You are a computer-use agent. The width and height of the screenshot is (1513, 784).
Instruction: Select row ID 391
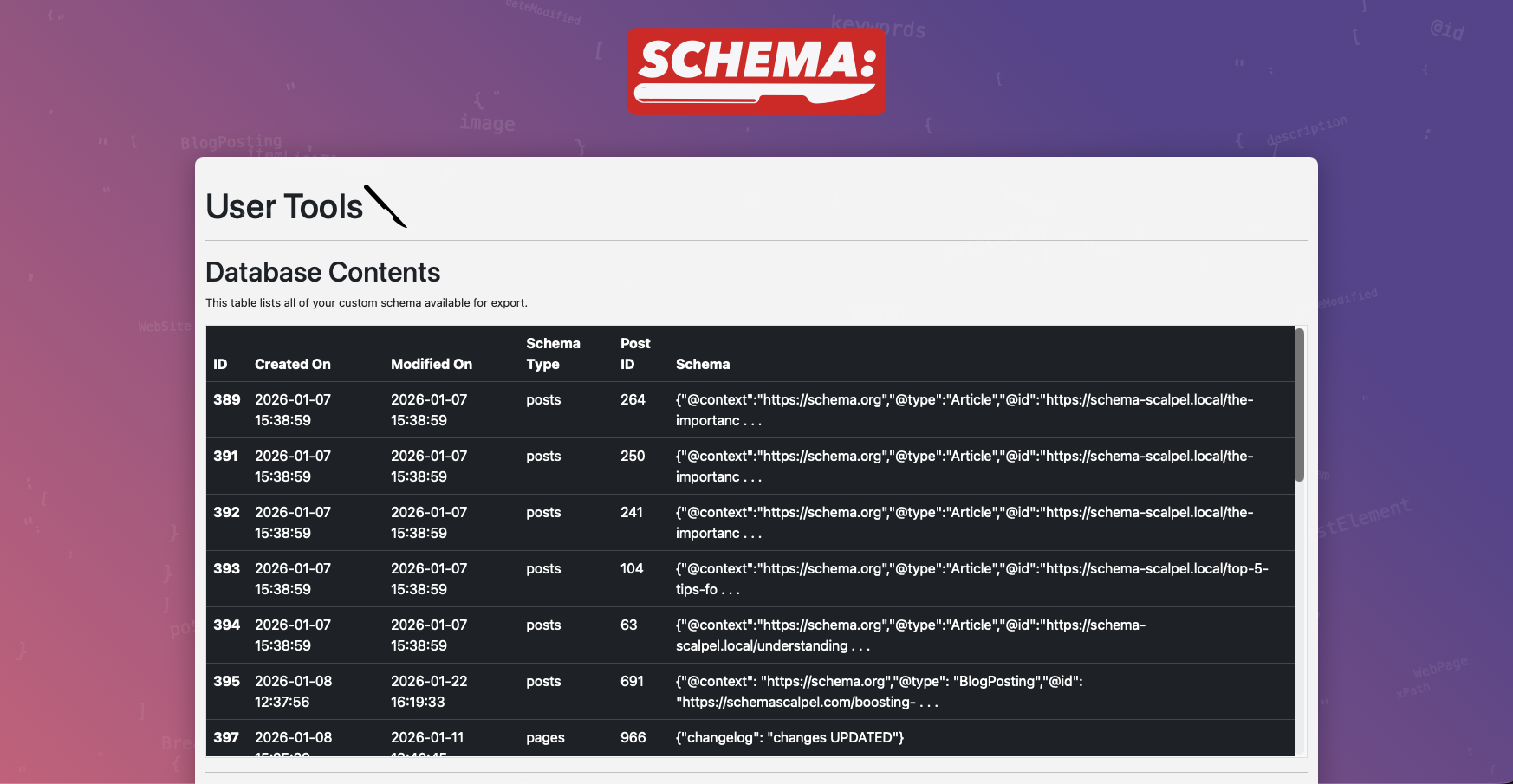225,456
